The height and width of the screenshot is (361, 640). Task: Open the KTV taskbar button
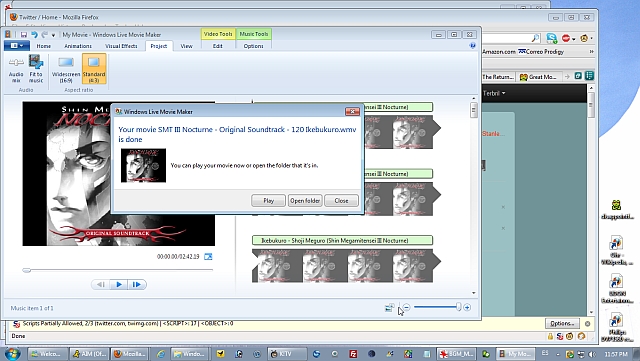(x=287, y=354)
